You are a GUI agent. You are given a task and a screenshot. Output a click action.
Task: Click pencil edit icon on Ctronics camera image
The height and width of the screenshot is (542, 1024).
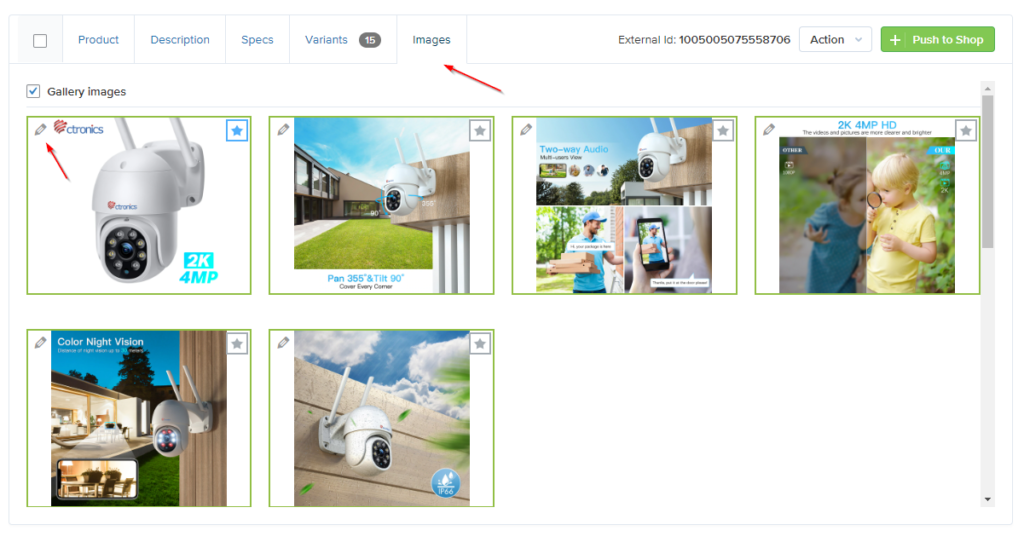click(x=40, y=129)
